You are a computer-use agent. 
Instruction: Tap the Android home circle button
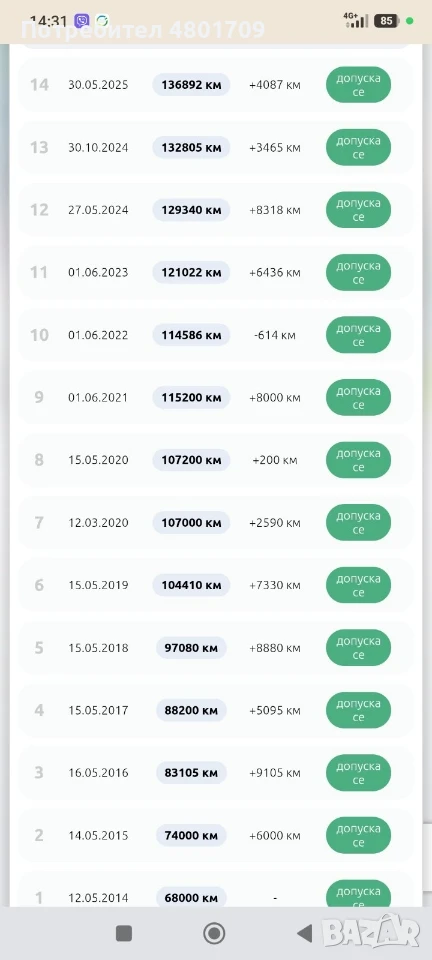(x=214, y=933)
